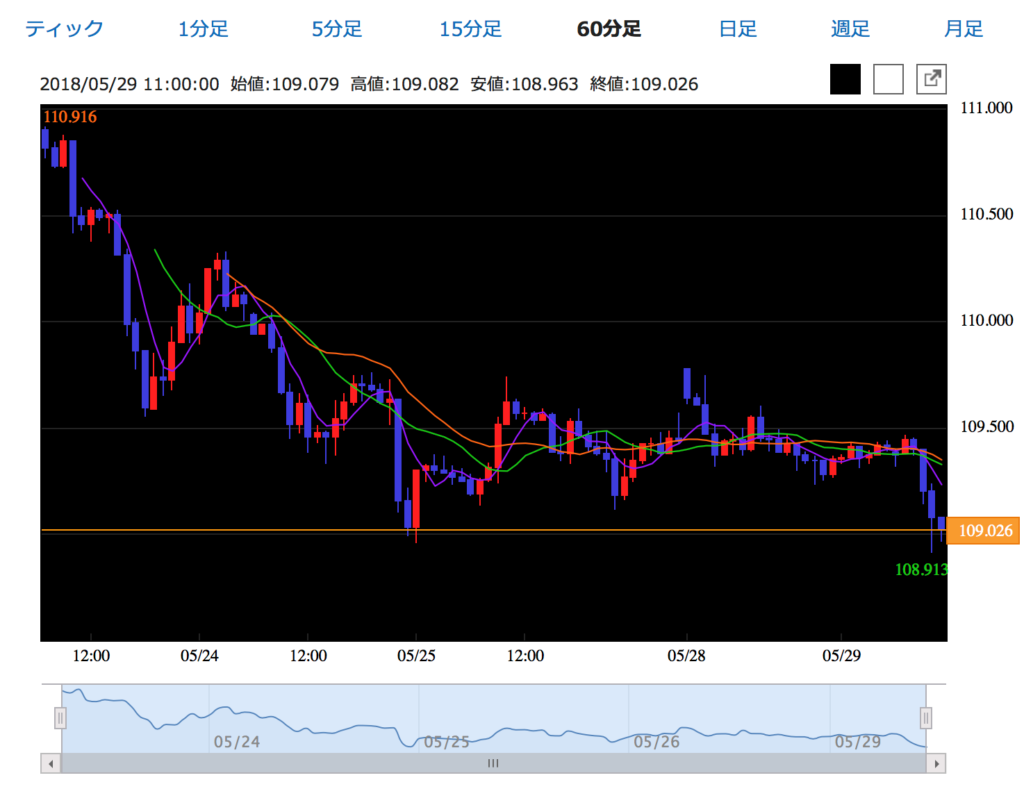Click the 05/29 date label on chart axis
1024x789 pixels.
pos(841,656)
